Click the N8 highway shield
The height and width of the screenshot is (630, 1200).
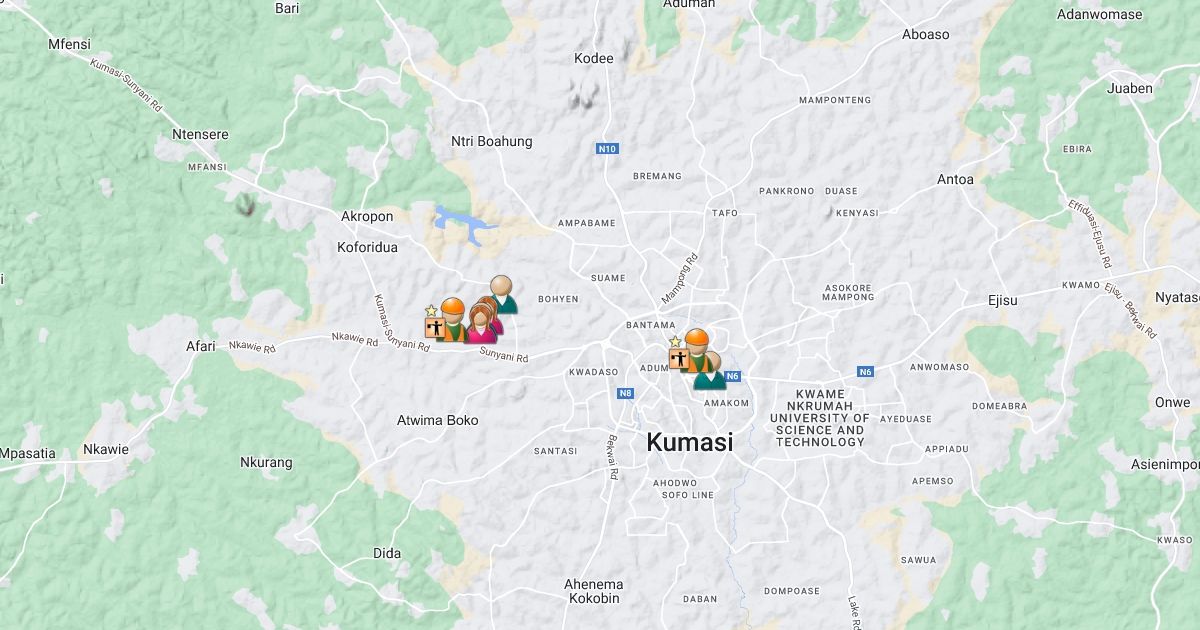click(626, 393)
